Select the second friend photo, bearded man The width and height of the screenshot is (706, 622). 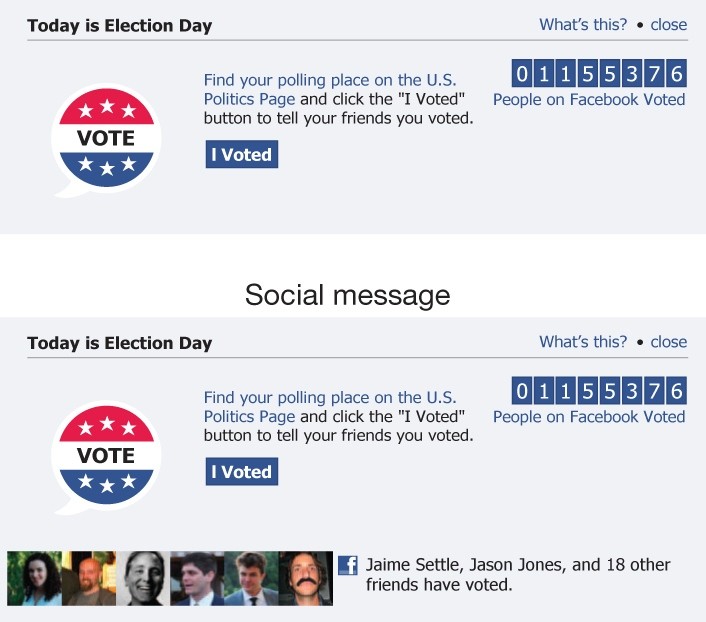click(88, 578)
